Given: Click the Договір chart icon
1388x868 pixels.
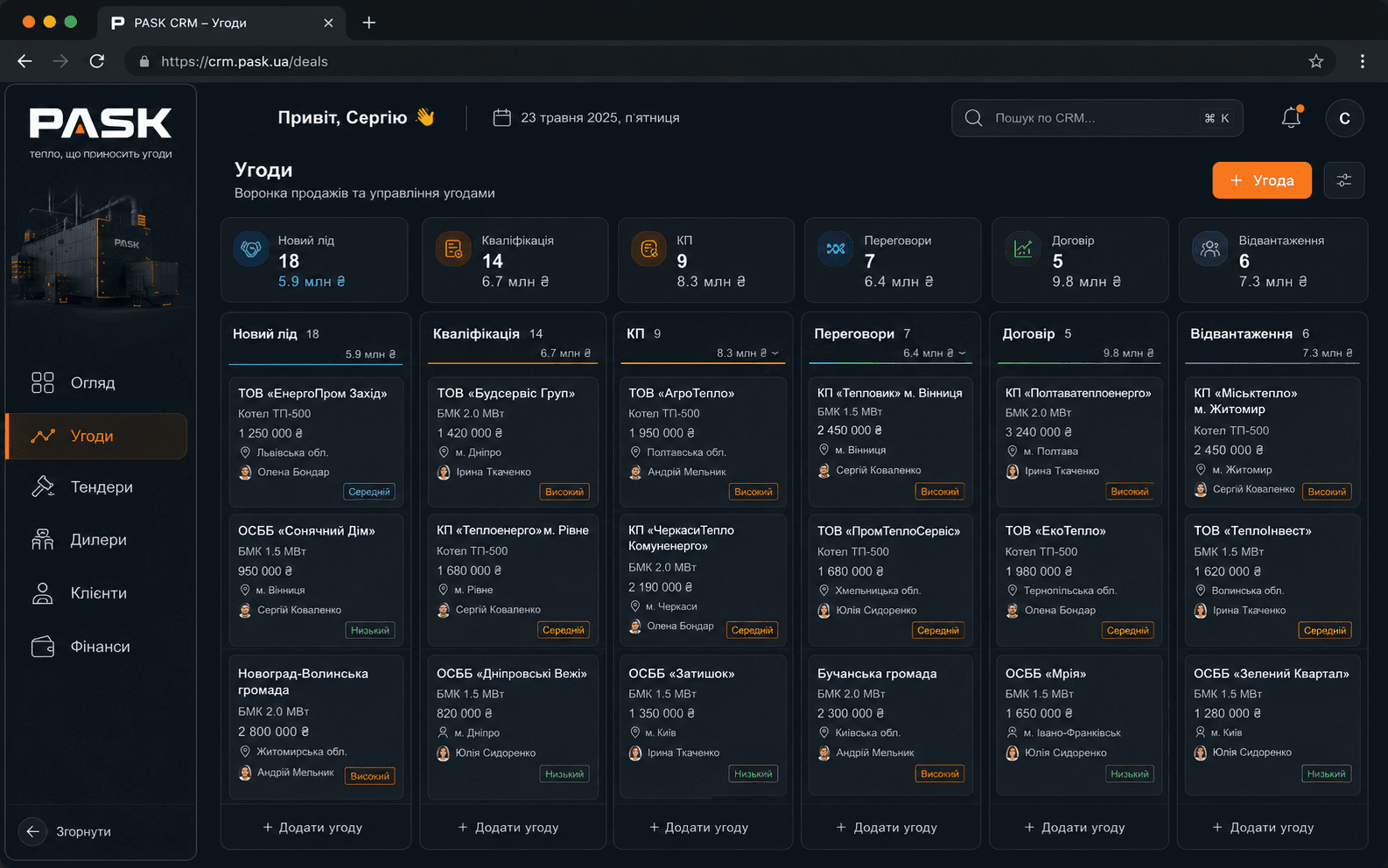Looking at the screenshot, I should (1023, 248).
